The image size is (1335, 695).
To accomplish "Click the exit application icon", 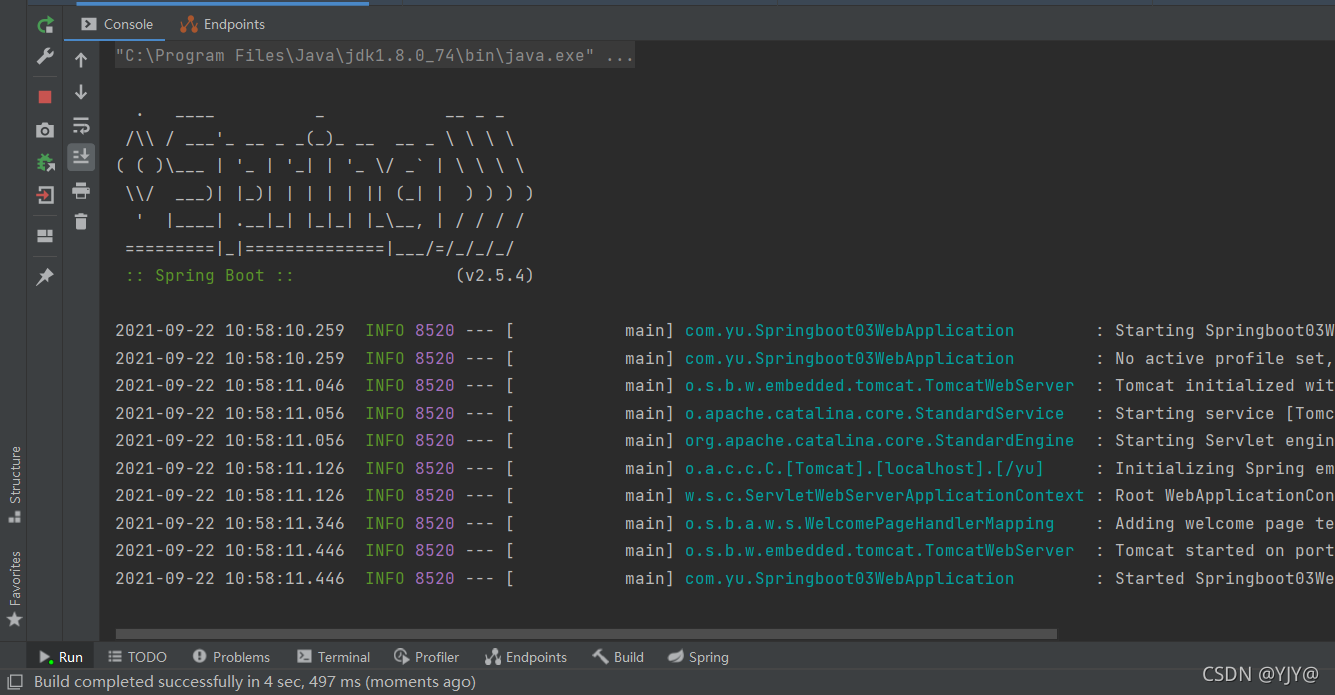I will click(x=45, y=195).
